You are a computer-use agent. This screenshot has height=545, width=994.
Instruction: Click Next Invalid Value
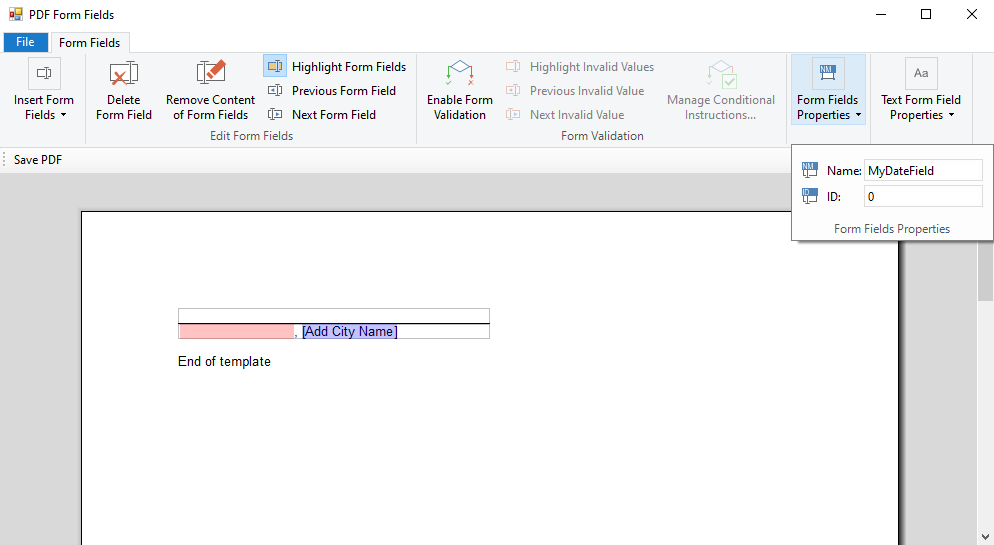565,115
